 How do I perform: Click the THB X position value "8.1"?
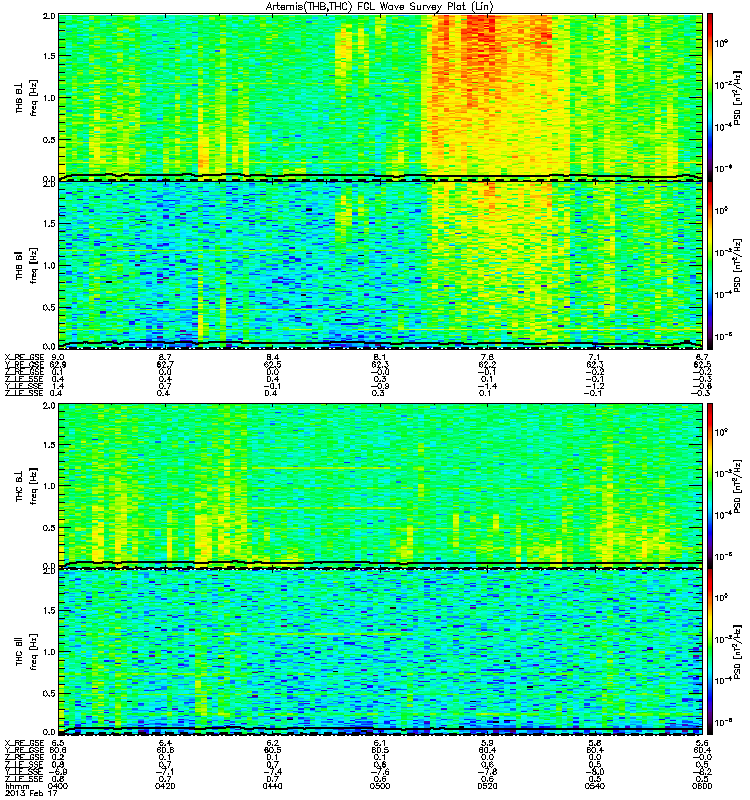380,357
